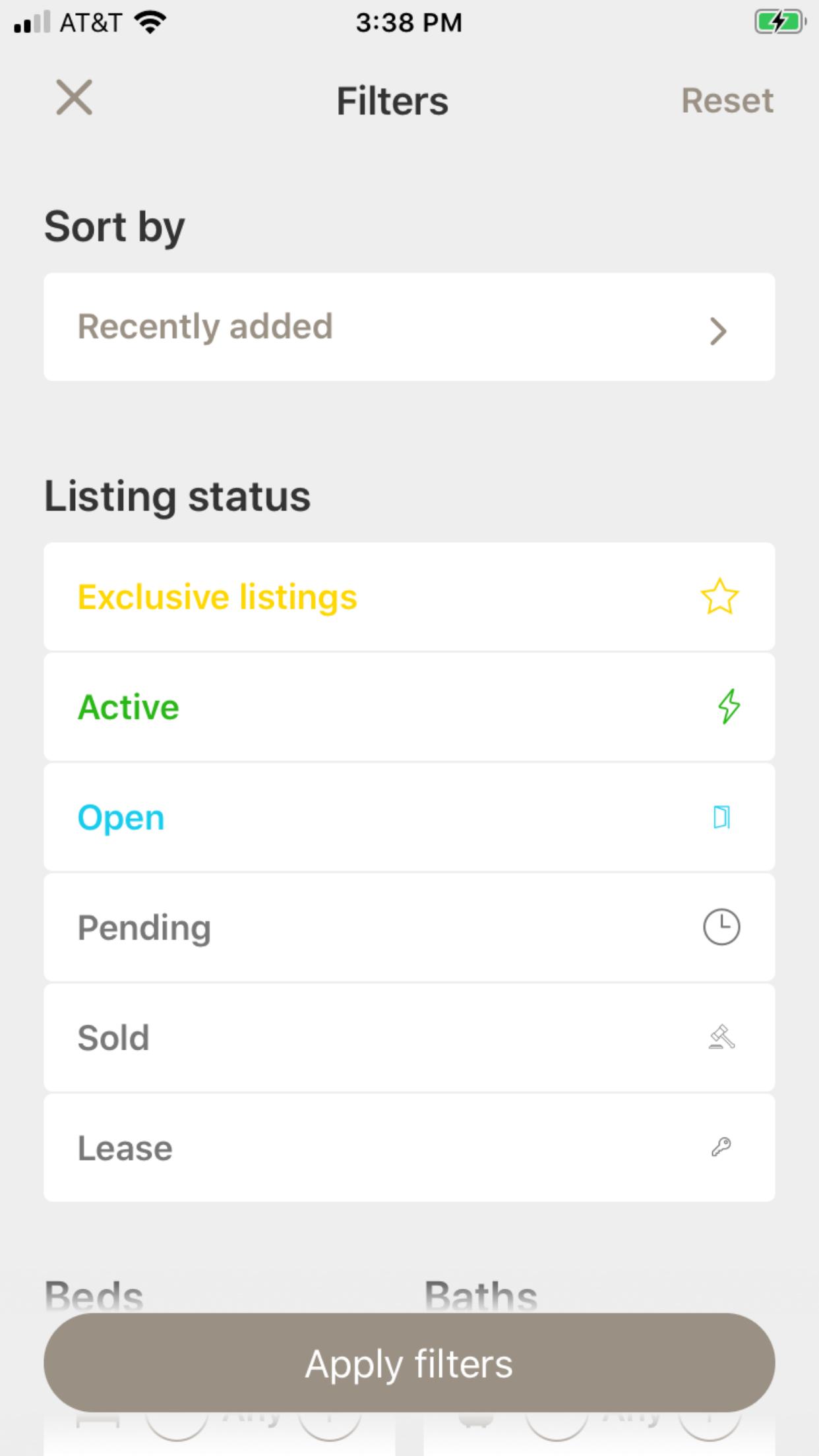819x1456 pixels.
Task: Tap the key icon for Lease
Action: [x=721, y=1147]
